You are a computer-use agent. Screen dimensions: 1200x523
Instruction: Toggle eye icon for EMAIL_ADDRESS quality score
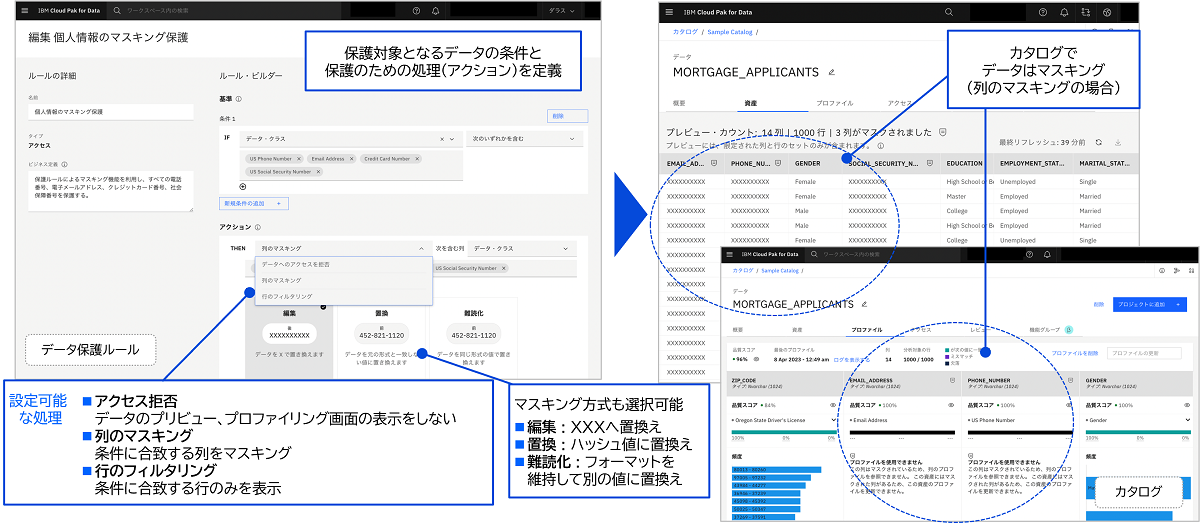tap(950, 405)
